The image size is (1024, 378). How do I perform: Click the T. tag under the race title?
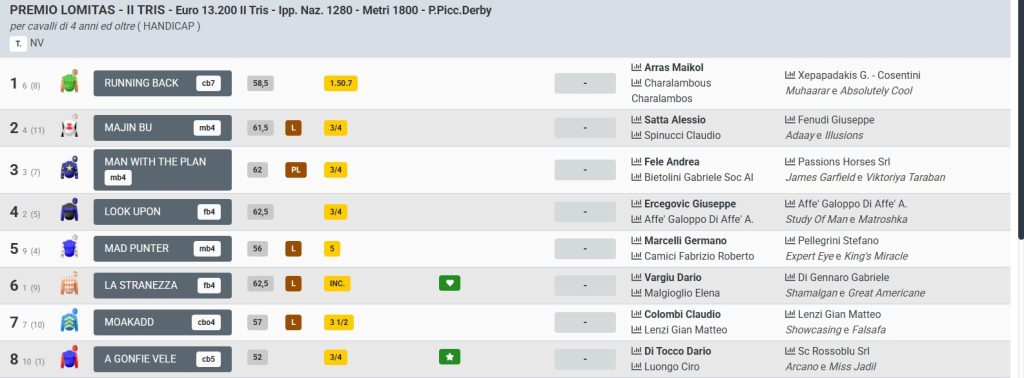coord(18,44)
